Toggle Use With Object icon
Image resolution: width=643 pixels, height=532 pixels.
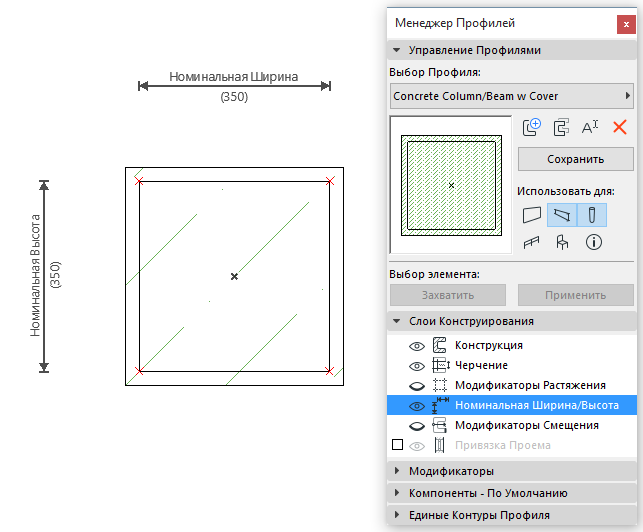pos(562,242)
